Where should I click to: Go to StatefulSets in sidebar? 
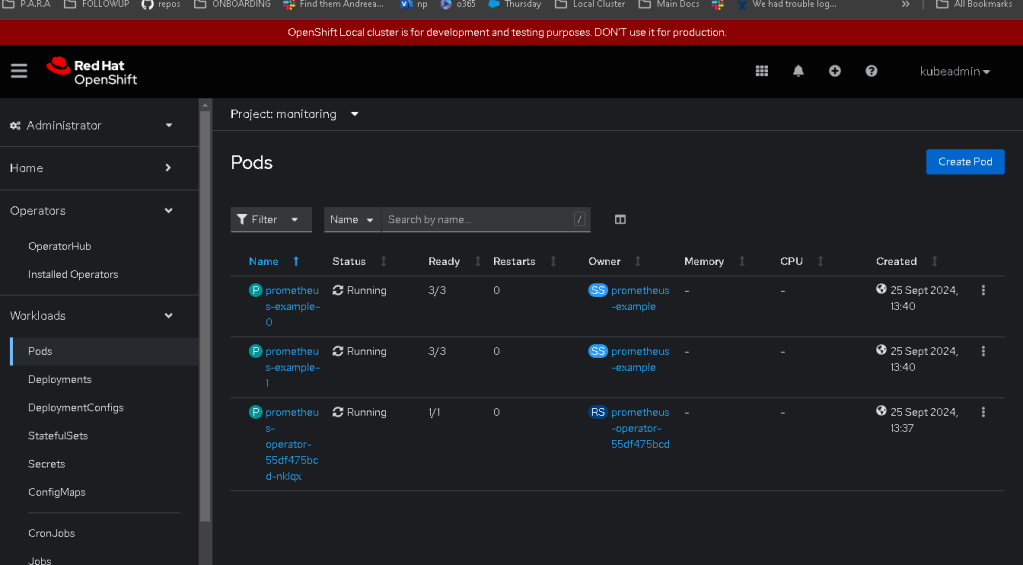coord(57,436)
